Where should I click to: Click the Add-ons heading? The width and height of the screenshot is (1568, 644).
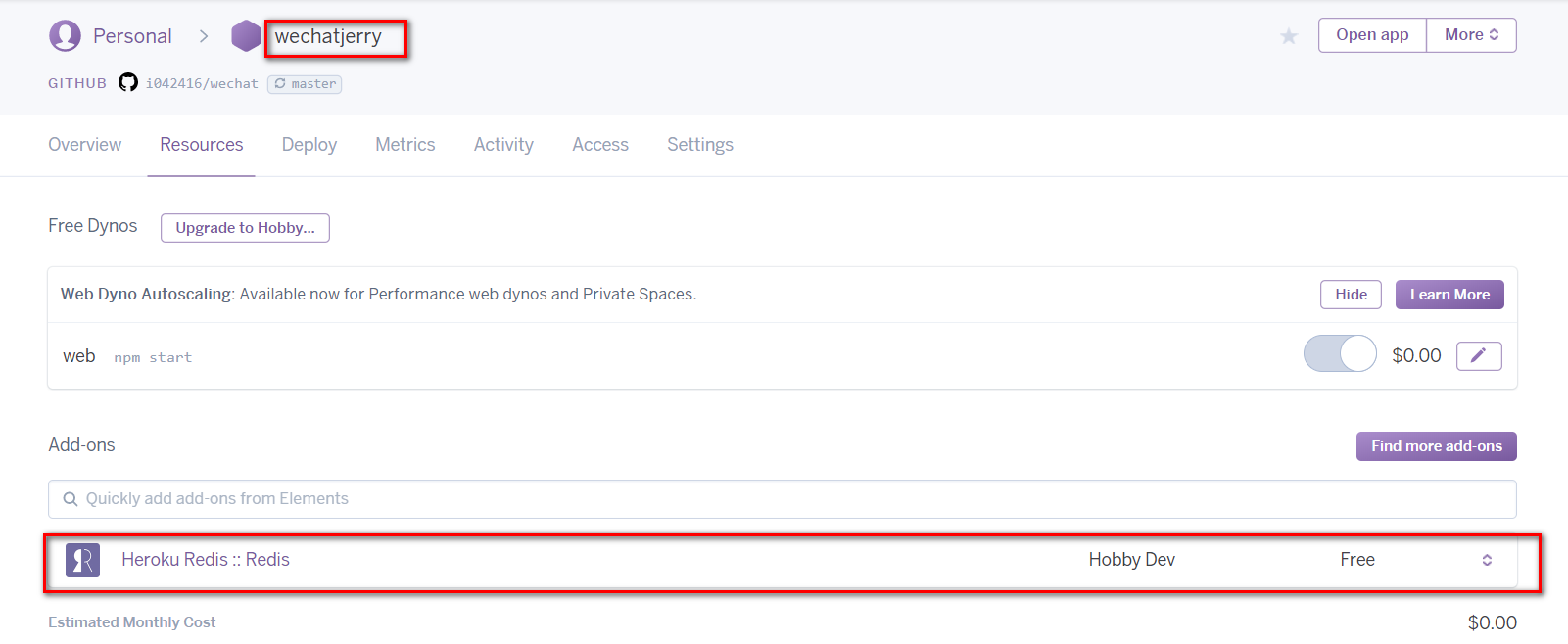(81, 445)
